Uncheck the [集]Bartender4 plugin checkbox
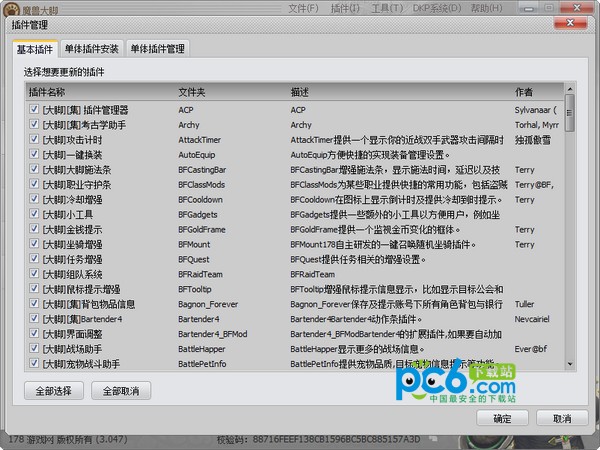600x450 pixels. point(34,318)
